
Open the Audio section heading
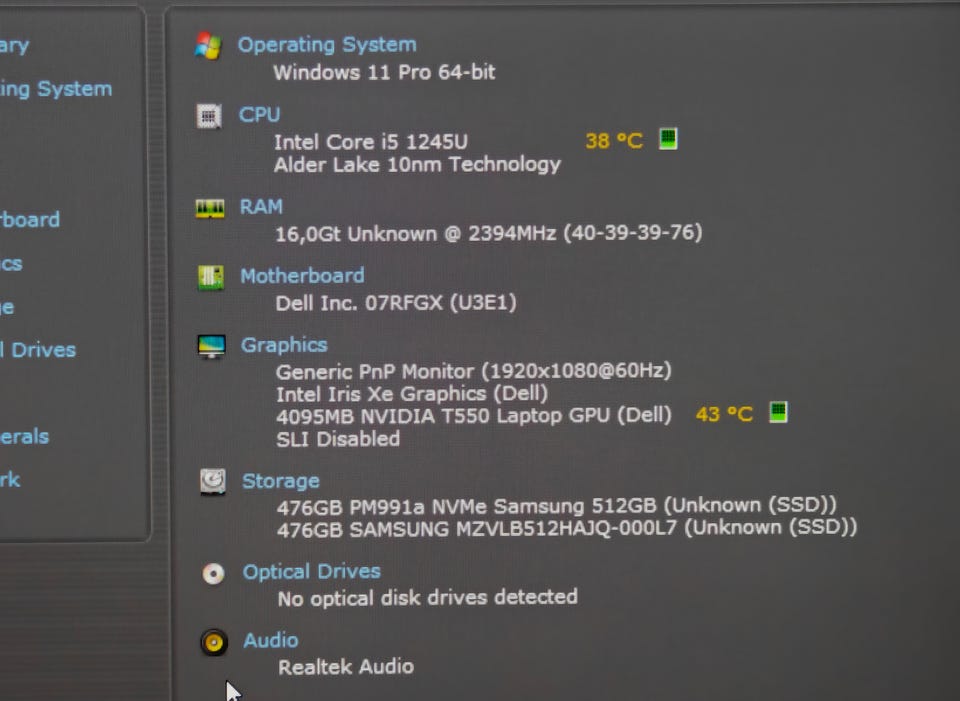[x=271, y=640]
